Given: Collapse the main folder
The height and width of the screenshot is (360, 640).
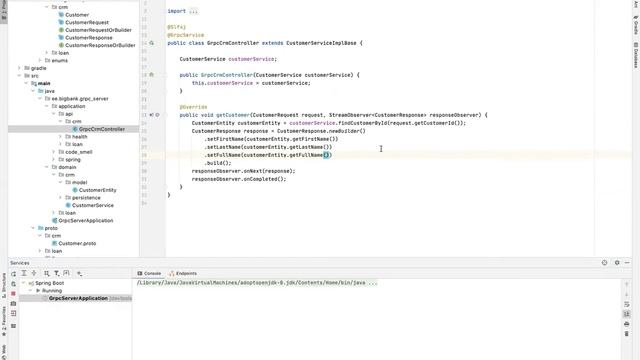Looking at the screenshot, I should pyautogui.click(x=26, y=83).
